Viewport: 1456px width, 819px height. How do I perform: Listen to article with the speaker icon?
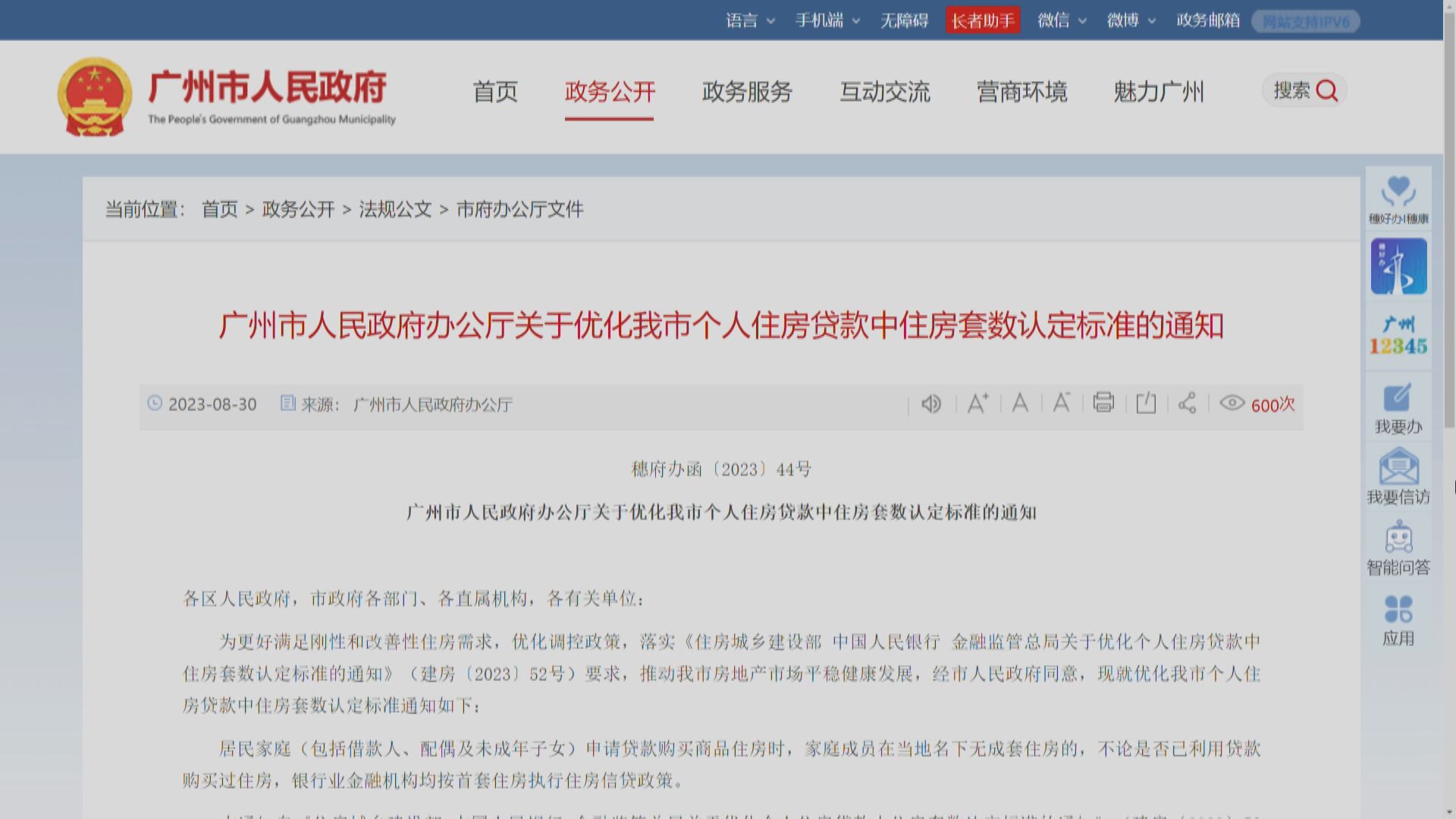pyautogui.click(x=930, y=403)
